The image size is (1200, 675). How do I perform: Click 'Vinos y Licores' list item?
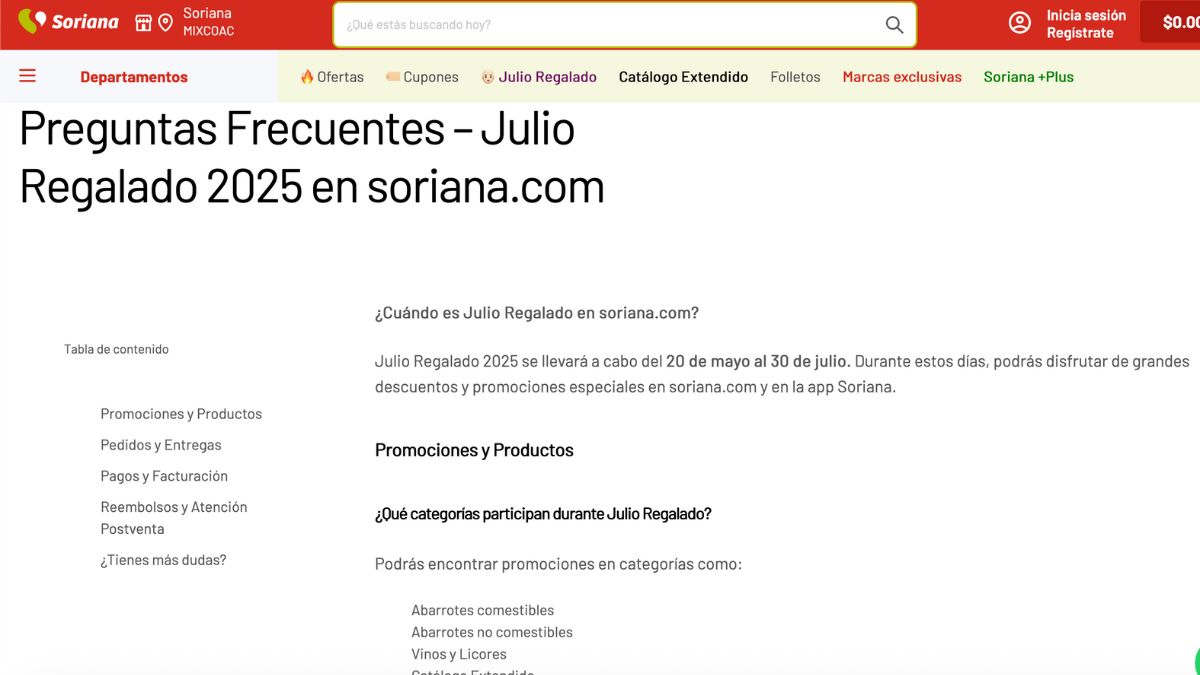click(x=459, y=654)
